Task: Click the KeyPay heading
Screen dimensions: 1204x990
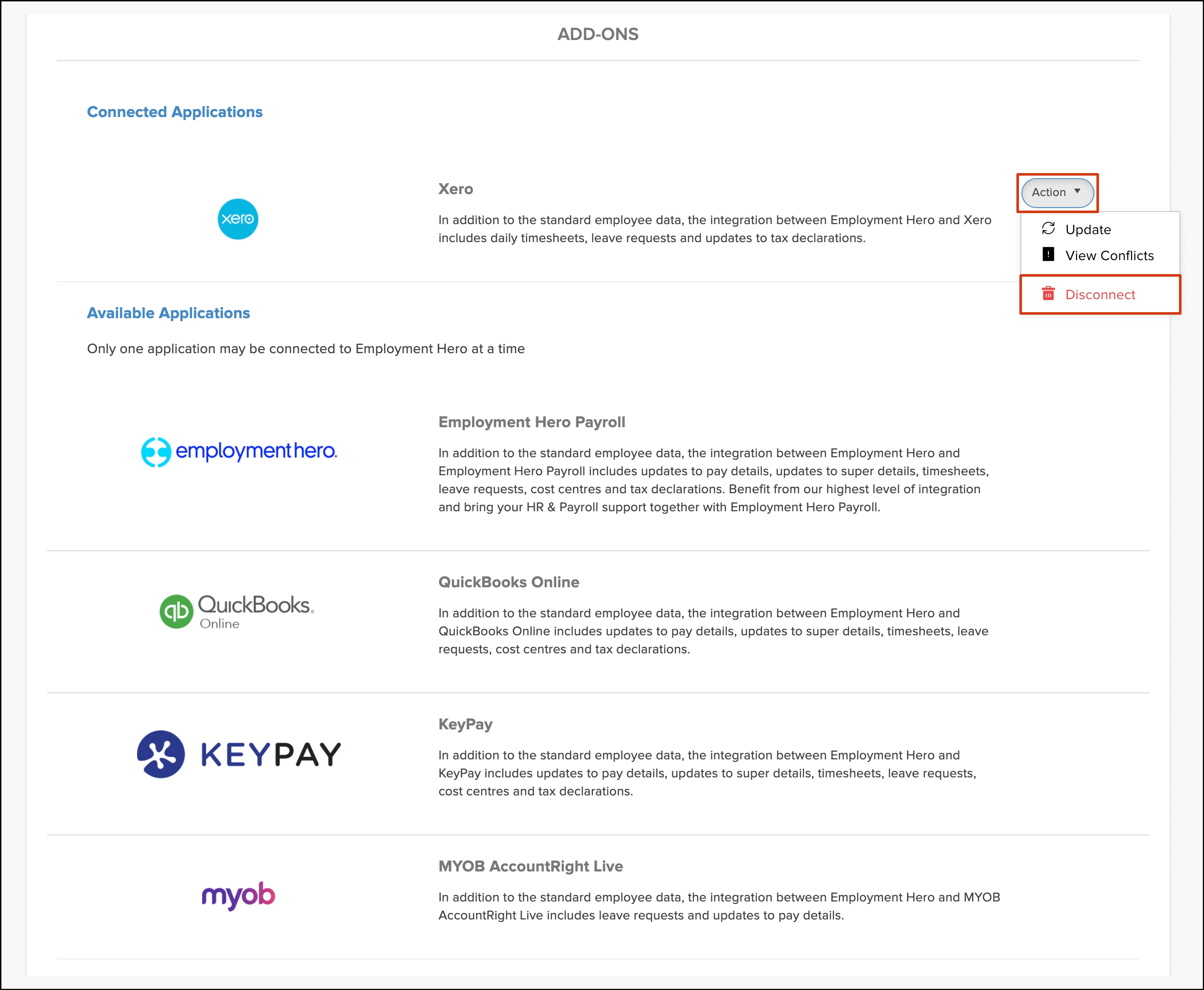Action: tap(465, 724)
